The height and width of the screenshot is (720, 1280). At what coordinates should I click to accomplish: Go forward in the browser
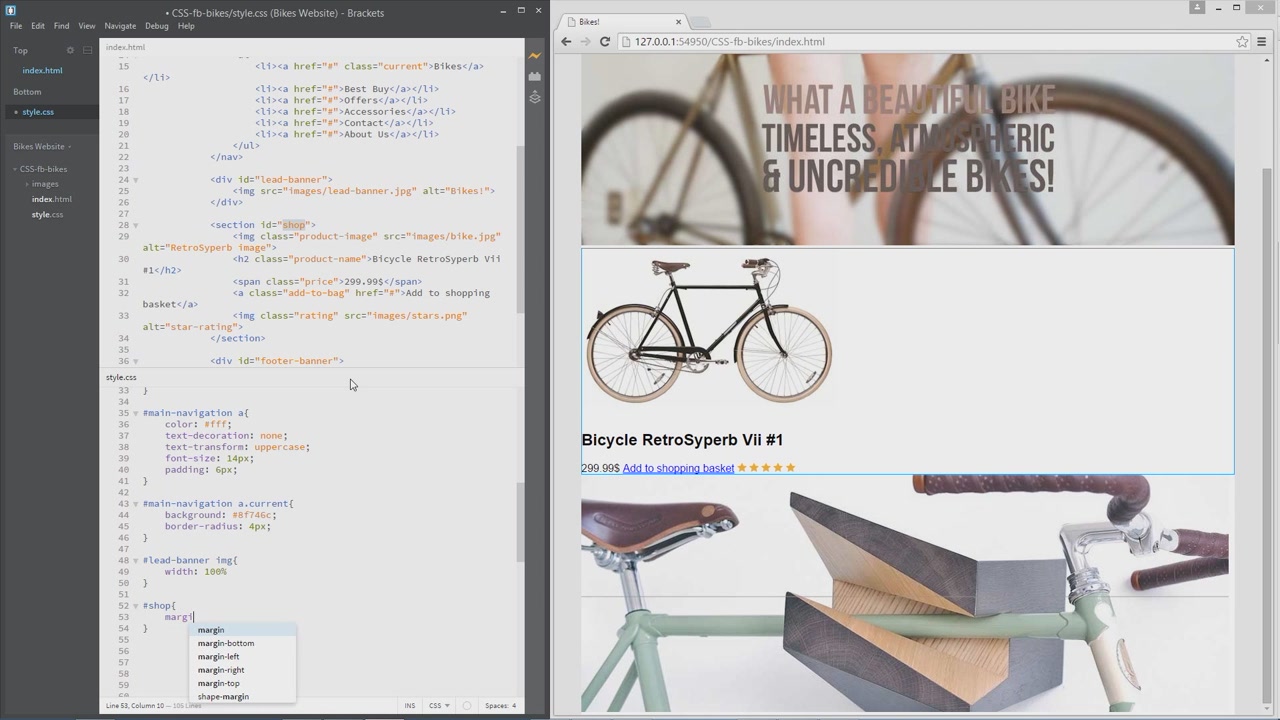click(x=585, y=41)
